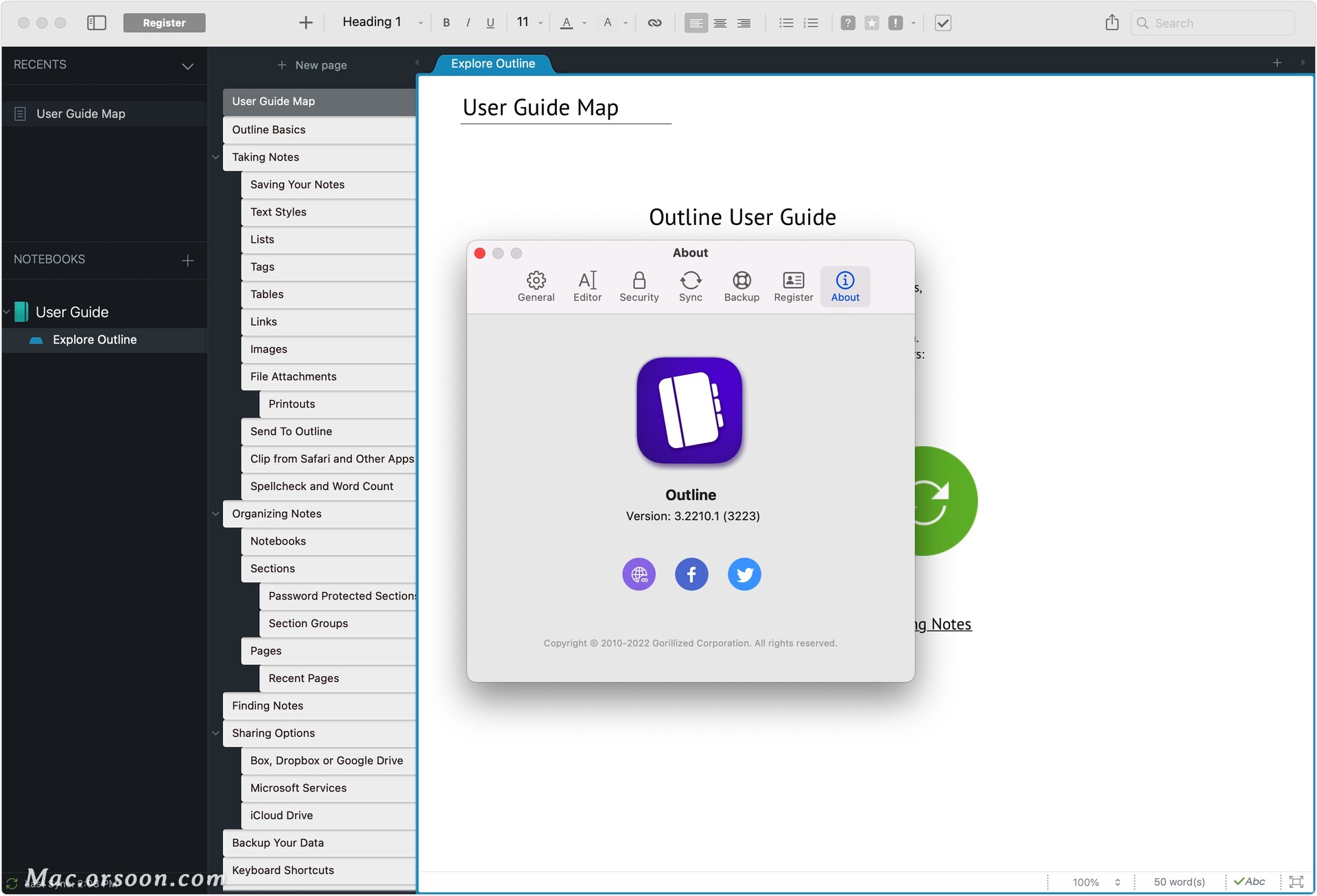Collapse the Taking Notes tree item
This screenshot has height=896, width=1317.
215,157
